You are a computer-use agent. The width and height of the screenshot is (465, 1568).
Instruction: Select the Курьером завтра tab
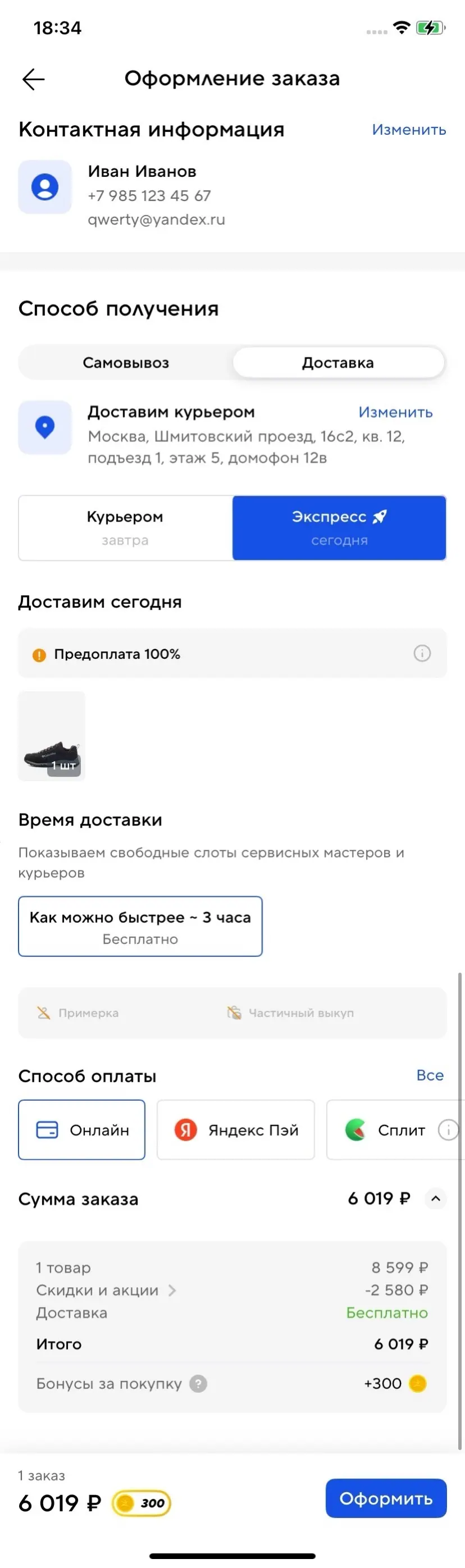click(125, 527)
